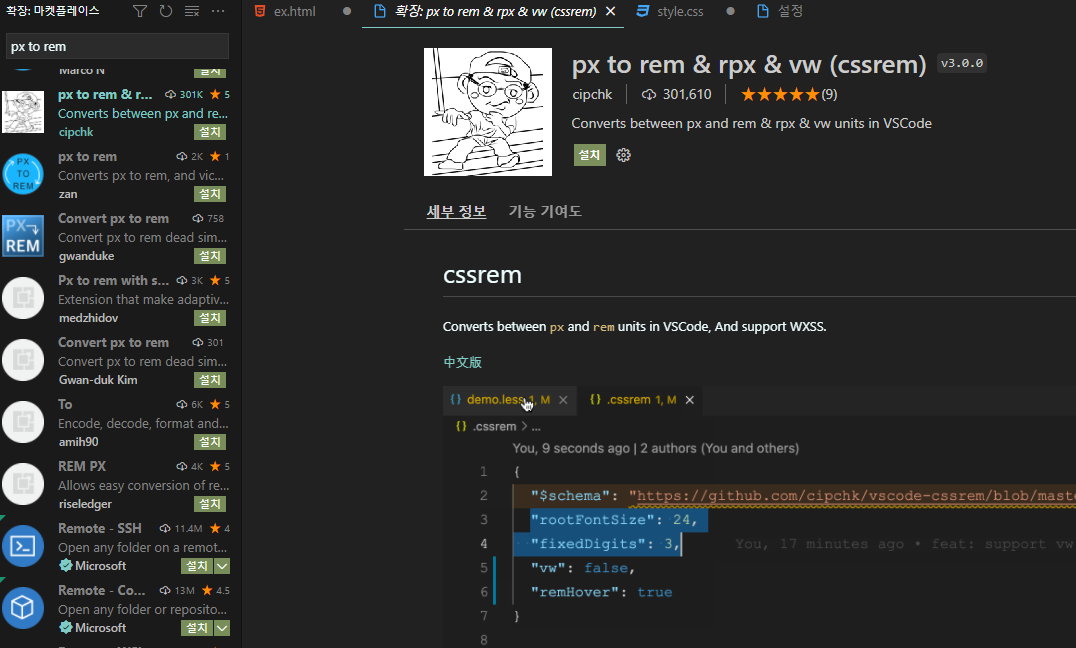
Task: Click the ex.html HTML5 icon in tab
Action: (259, 11)
